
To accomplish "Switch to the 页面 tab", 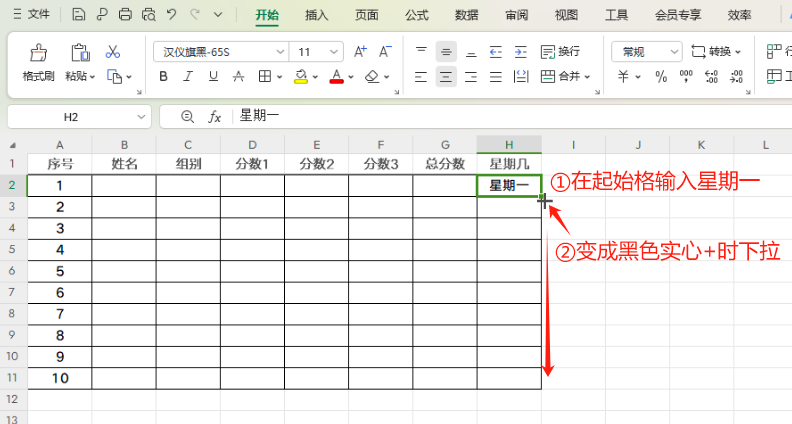I will tap(367, 15).
